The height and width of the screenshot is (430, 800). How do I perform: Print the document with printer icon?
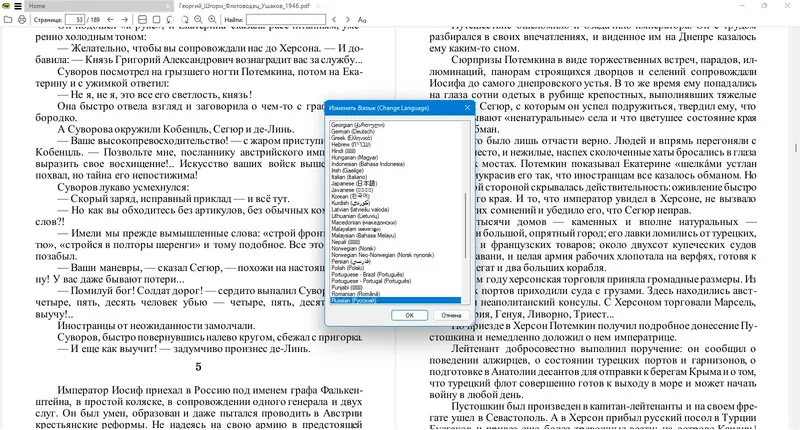coord(21,19)
